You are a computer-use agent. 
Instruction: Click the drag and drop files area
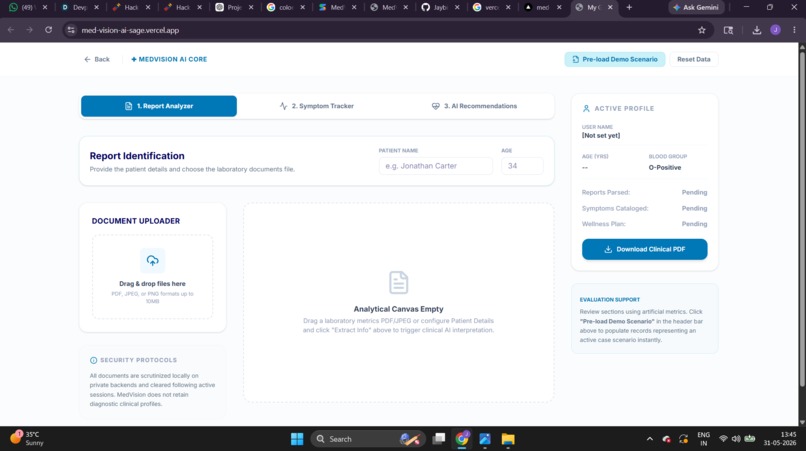[x=152, y=277]
